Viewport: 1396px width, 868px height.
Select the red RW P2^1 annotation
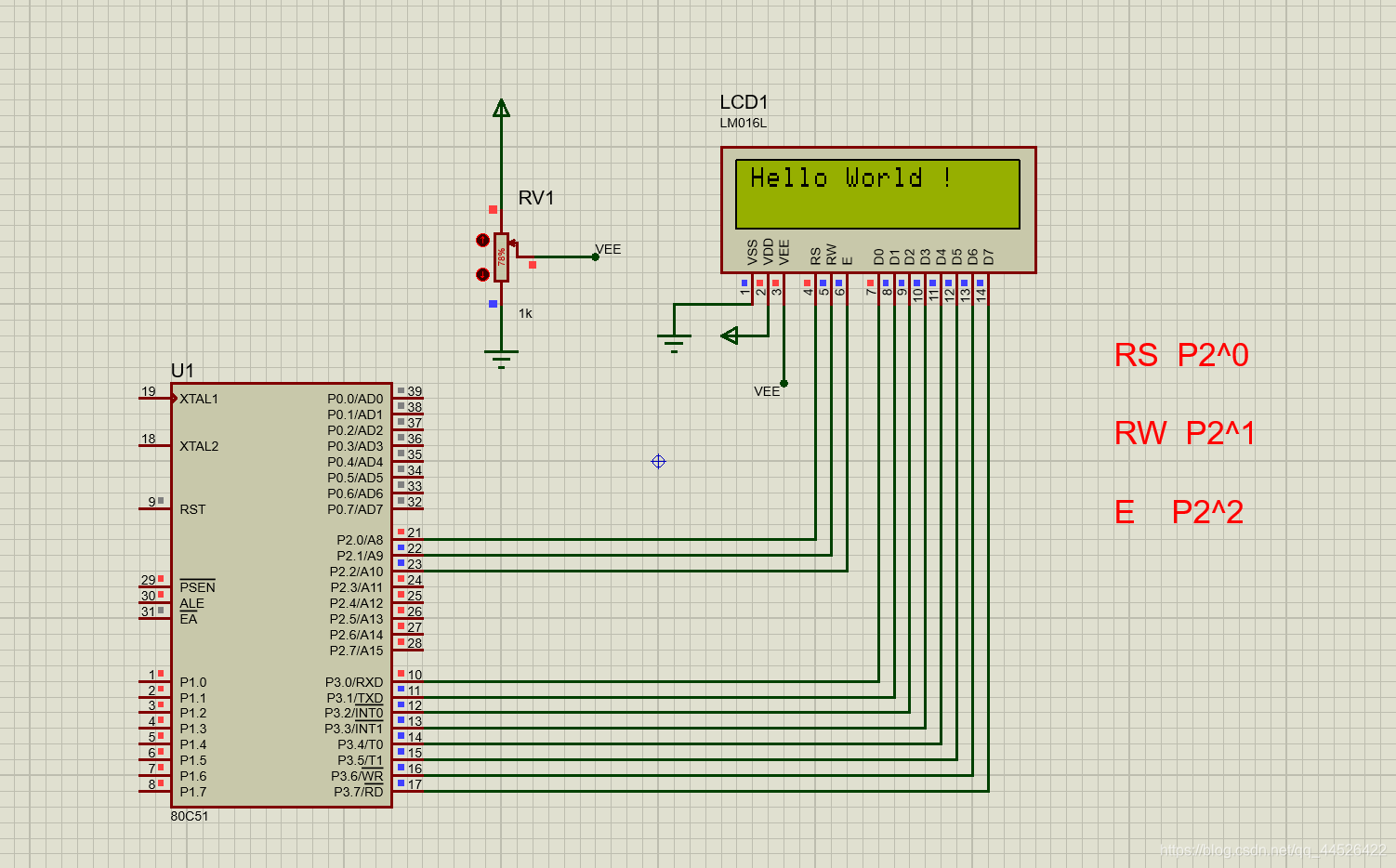point(1184,433)
